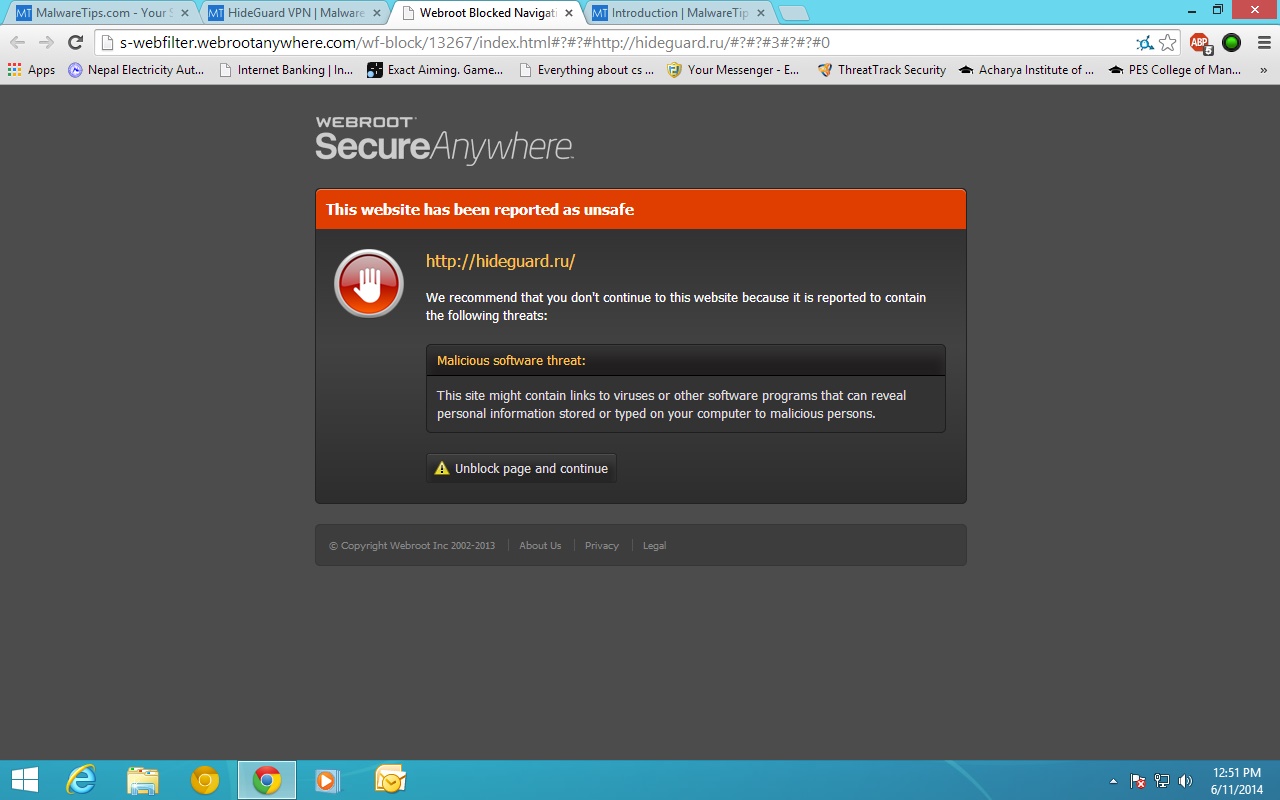Close the Webroot Blocked Navigation tab
Viewport: 1280px width, 800px height.
[568, 14]
